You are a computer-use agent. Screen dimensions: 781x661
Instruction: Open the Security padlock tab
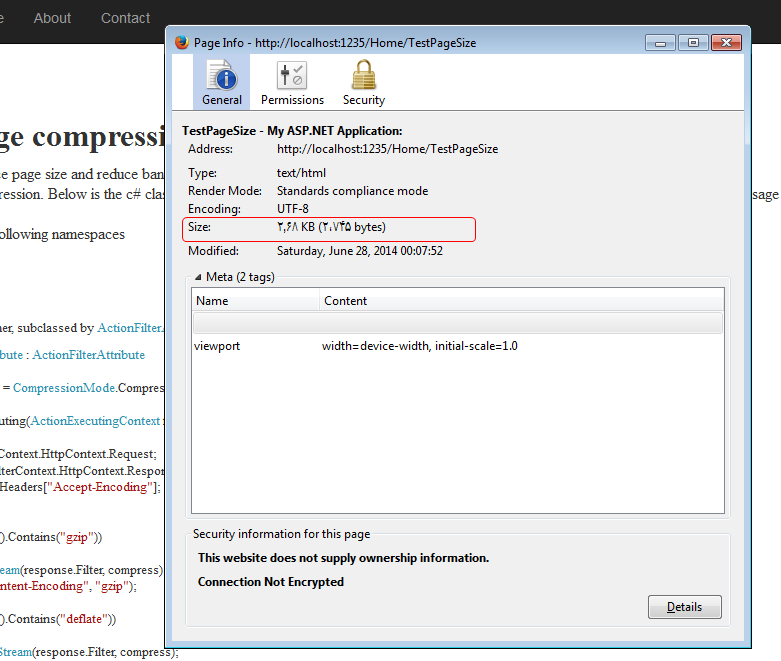pyautogui.click(x=363, y=82)
